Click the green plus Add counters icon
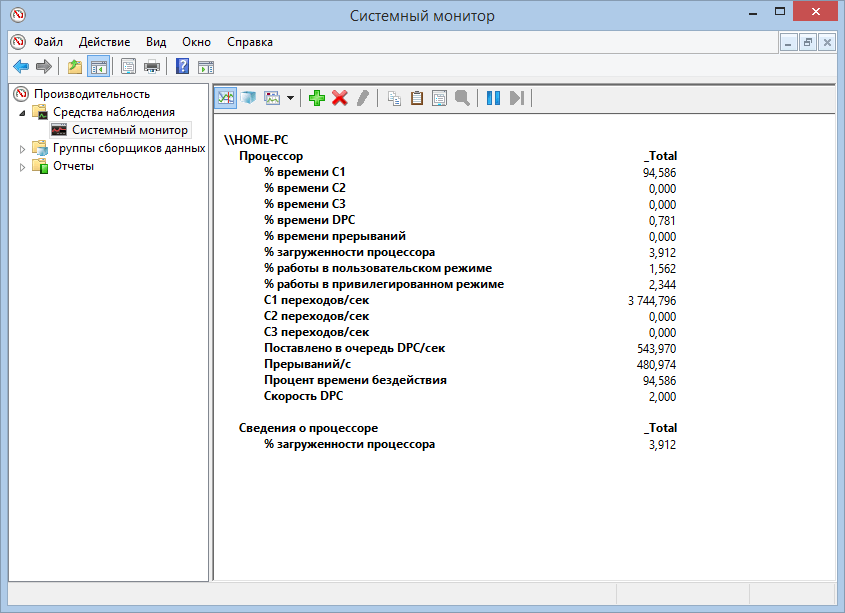This screenshot has height=613, width=845. click(317, 98)
